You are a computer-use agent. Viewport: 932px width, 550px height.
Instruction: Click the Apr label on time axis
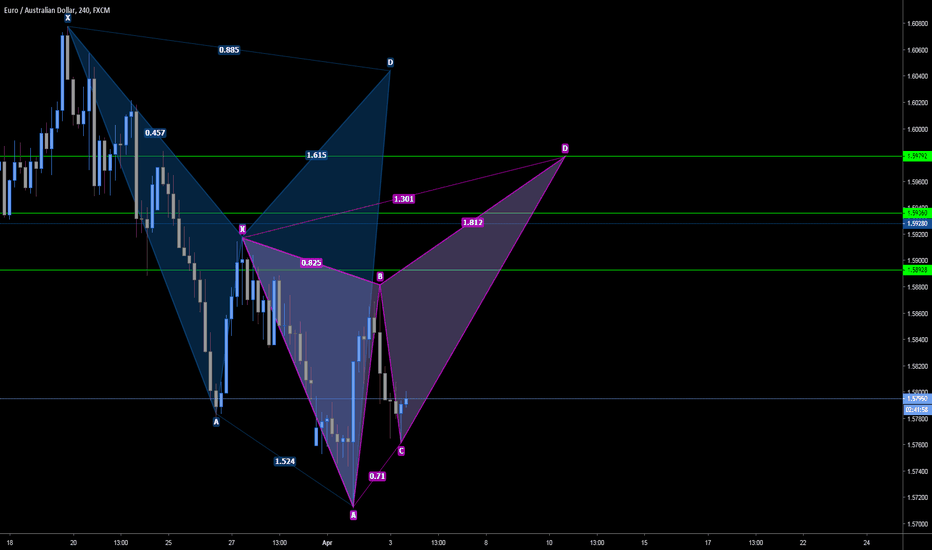tap(326, 543)
